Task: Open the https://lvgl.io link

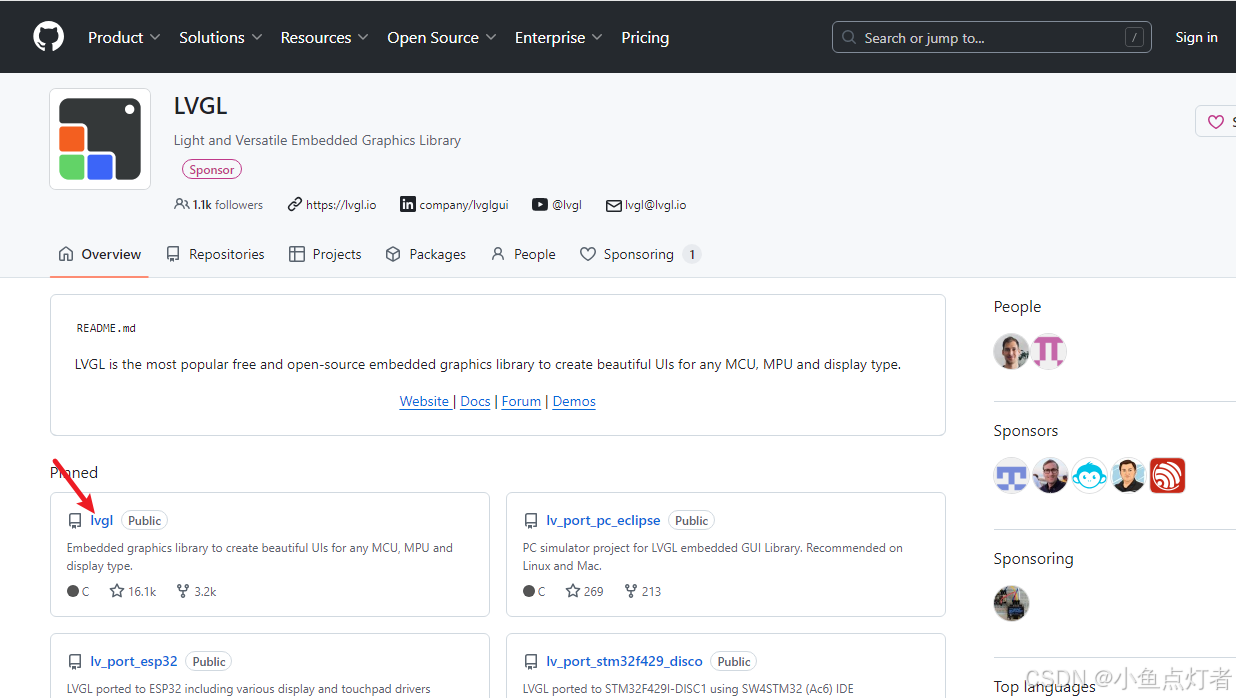Action: [341, 204]
